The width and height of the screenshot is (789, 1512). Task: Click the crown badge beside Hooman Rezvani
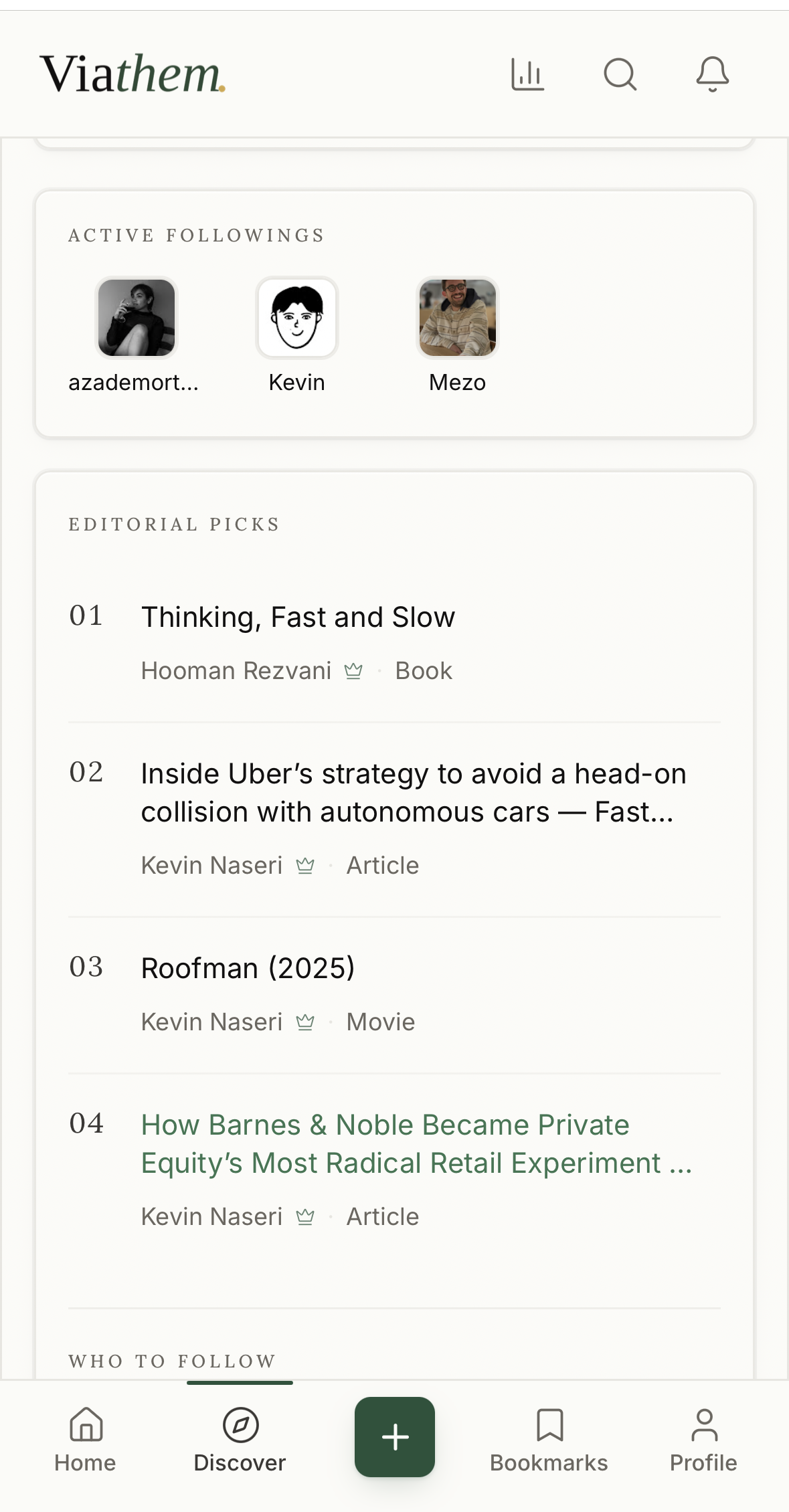pyautogui.click(x=353, y=670)
